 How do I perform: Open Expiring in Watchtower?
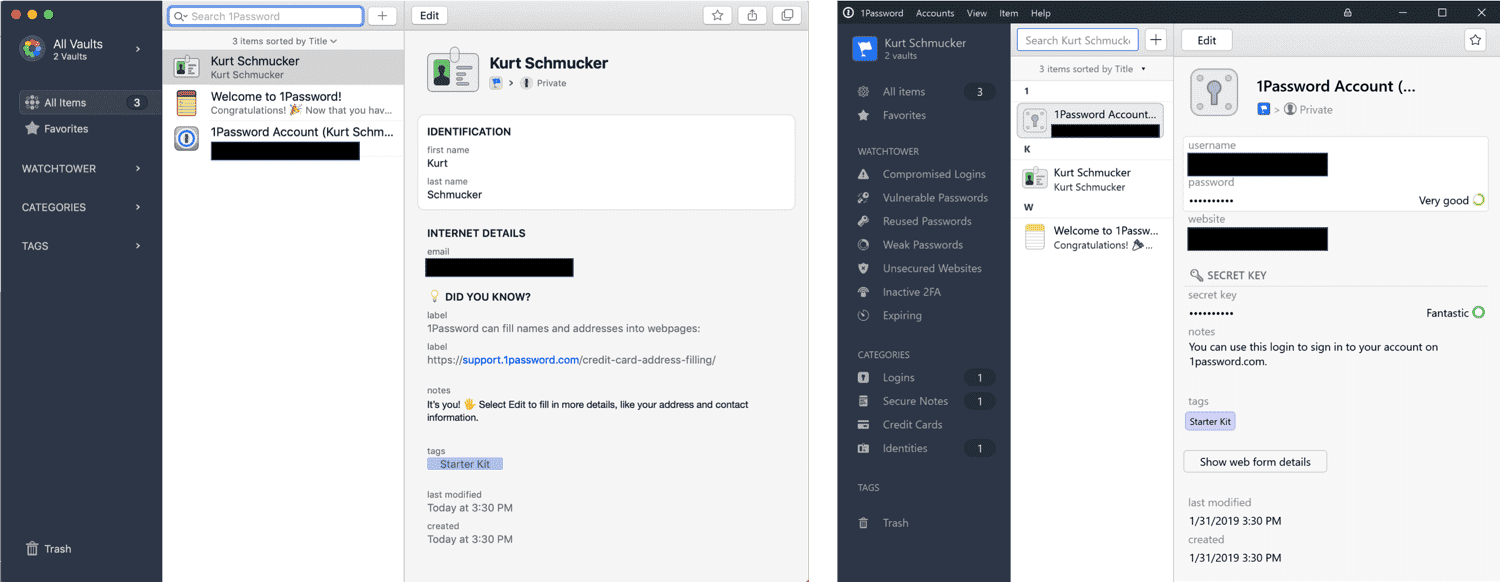(889, 316)
